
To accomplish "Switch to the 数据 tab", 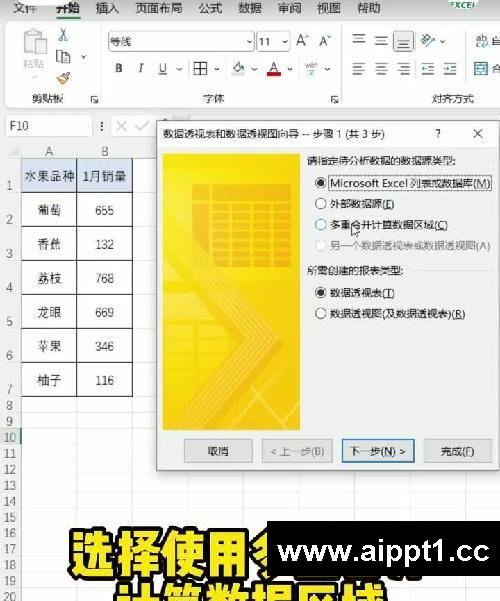I will [x=250, y=8].
